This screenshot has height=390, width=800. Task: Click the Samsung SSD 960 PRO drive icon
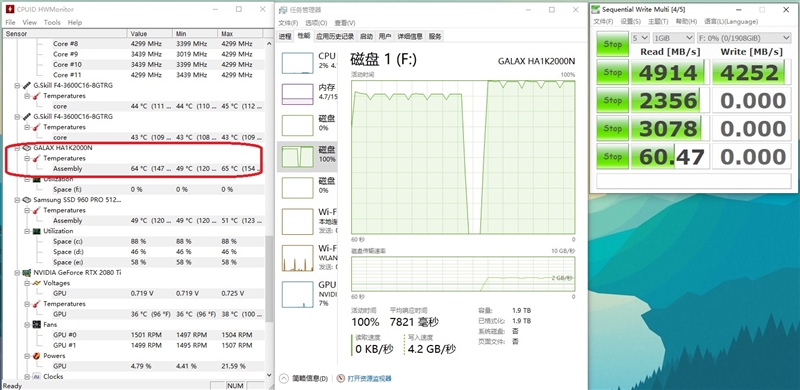point(27,200)
